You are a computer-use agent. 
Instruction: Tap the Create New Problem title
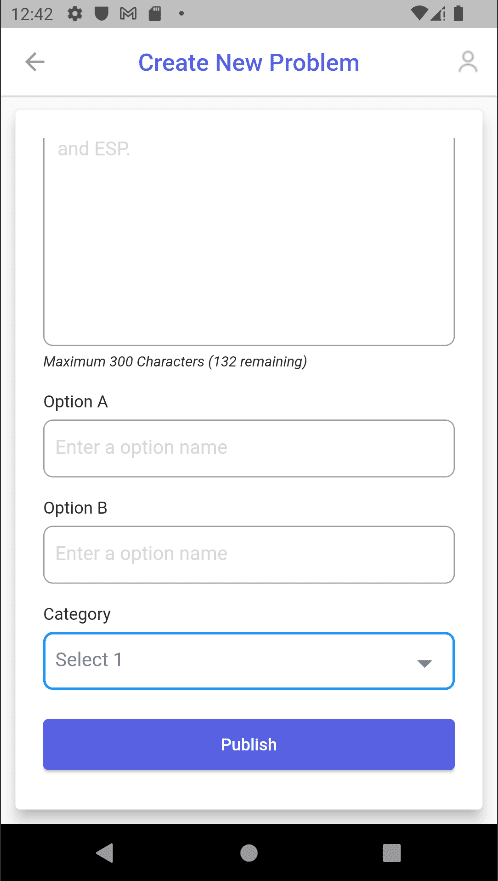click(x=248, y=62)
